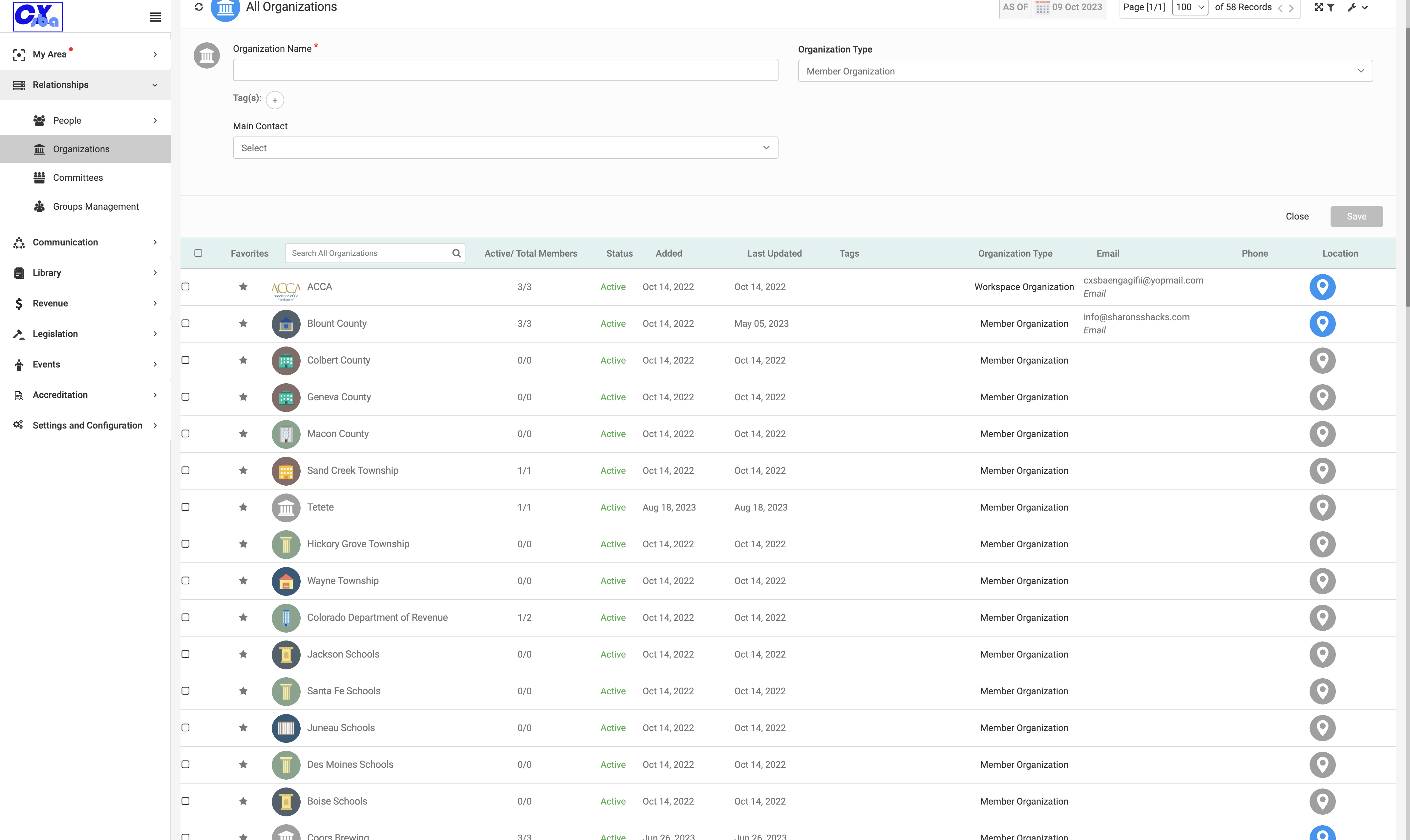1410x840 pixels.
Task: Select the Organizations sidebar item
Action: point(85,149)
